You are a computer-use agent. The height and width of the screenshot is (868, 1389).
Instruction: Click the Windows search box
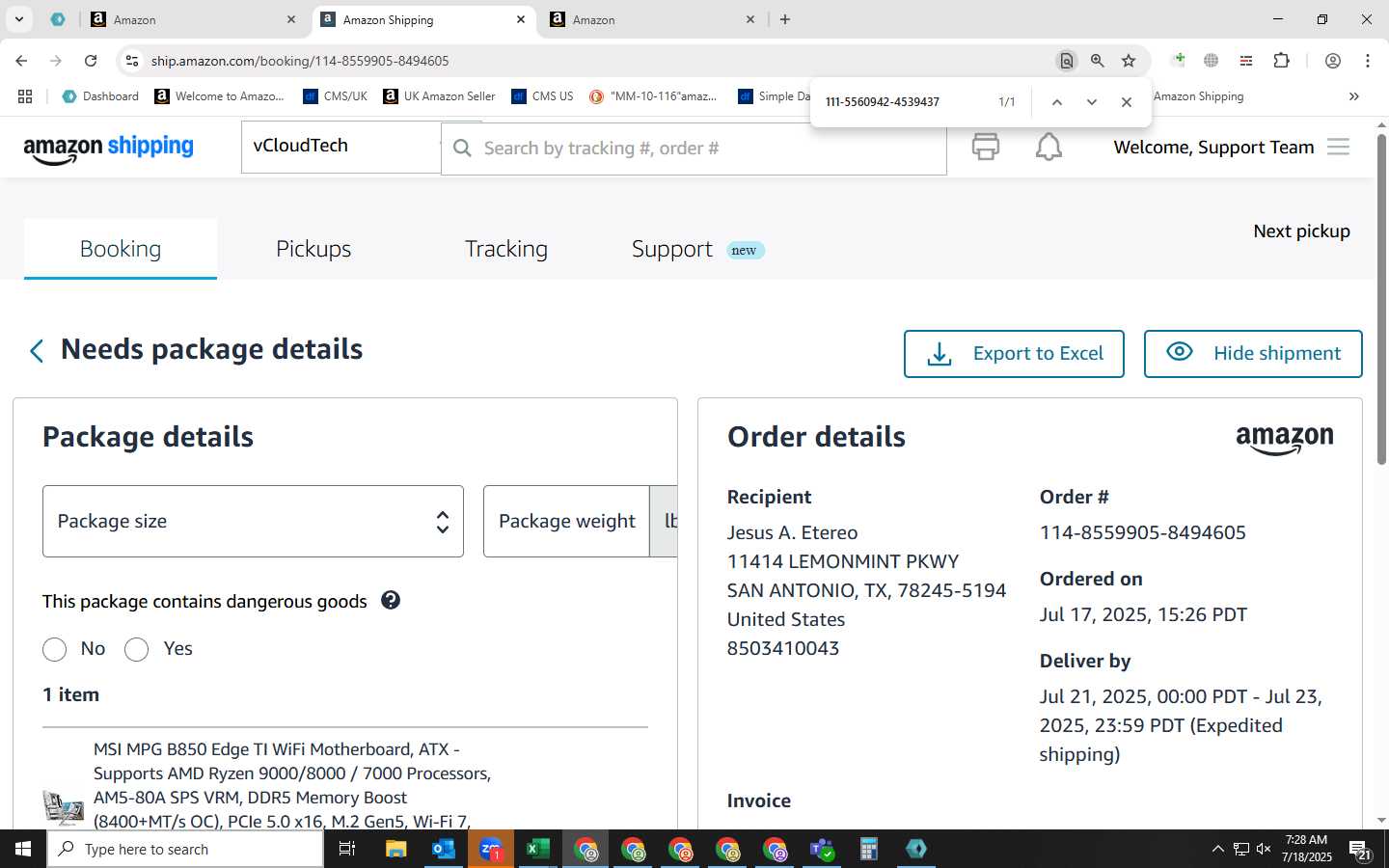185,849
